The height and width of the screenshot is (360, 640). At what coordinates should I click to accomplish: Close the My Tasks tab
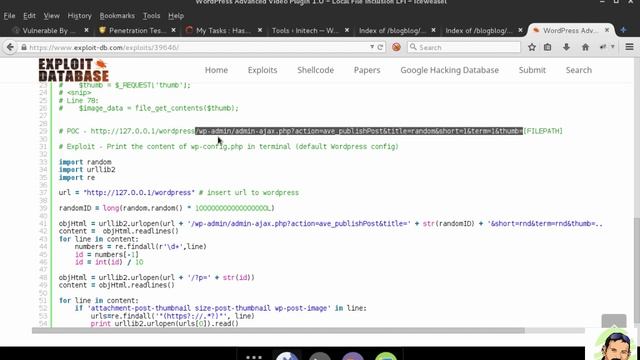pos(260,30)
